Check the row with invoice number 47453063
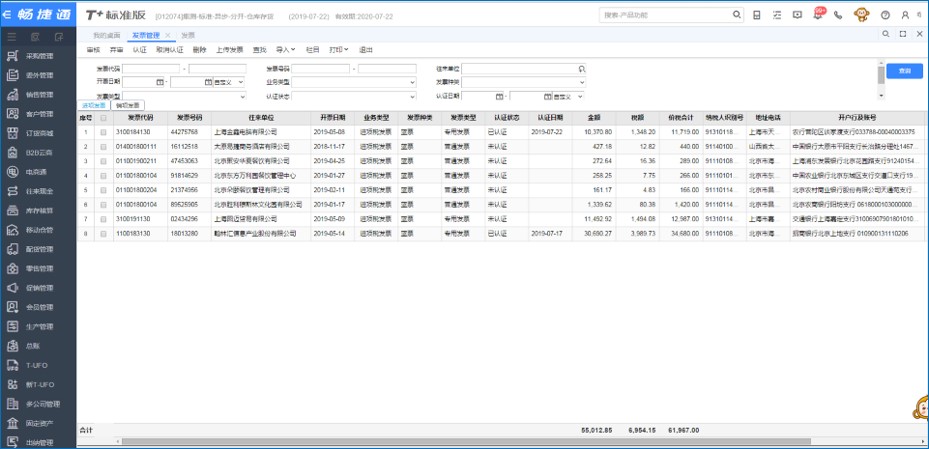The height and width of the screenshot is (449, 929). [104, 161]
